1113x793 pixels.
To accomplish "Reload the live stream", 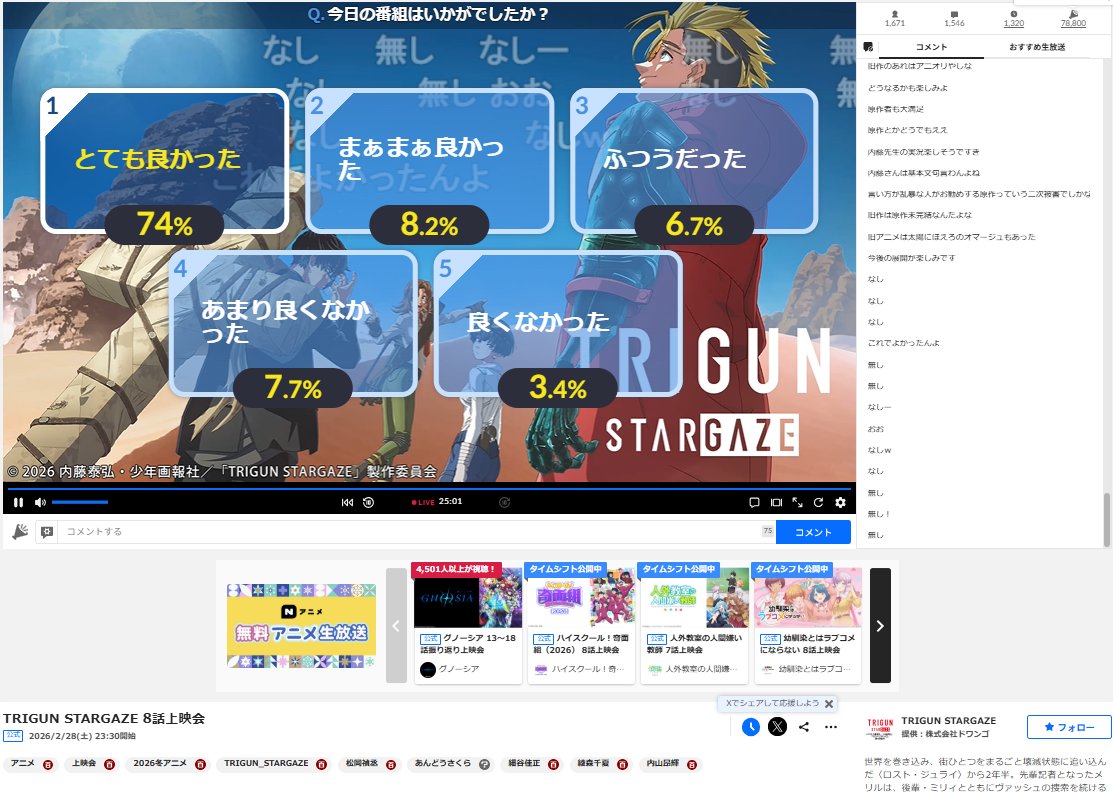I will pyautogui.click(x=818, y=503).
